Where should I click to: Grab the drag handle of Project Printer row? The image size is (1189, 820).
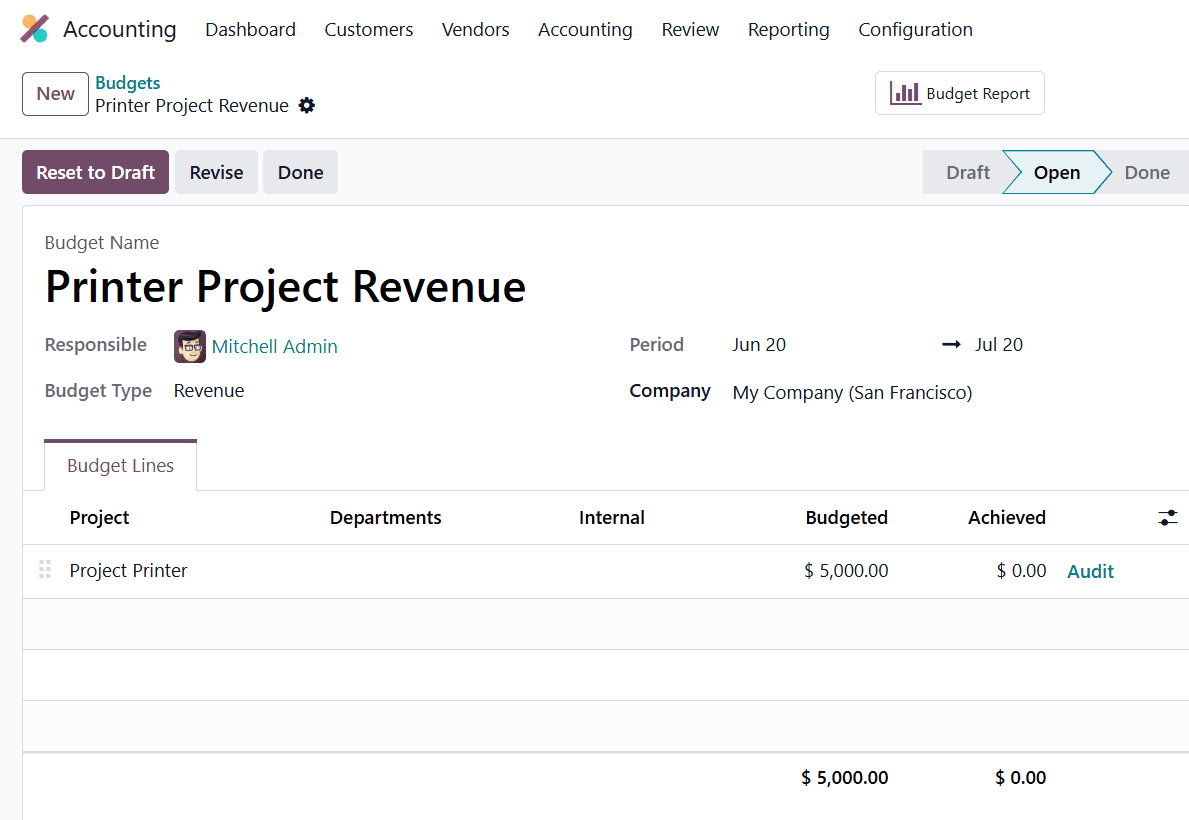(45, 570)
